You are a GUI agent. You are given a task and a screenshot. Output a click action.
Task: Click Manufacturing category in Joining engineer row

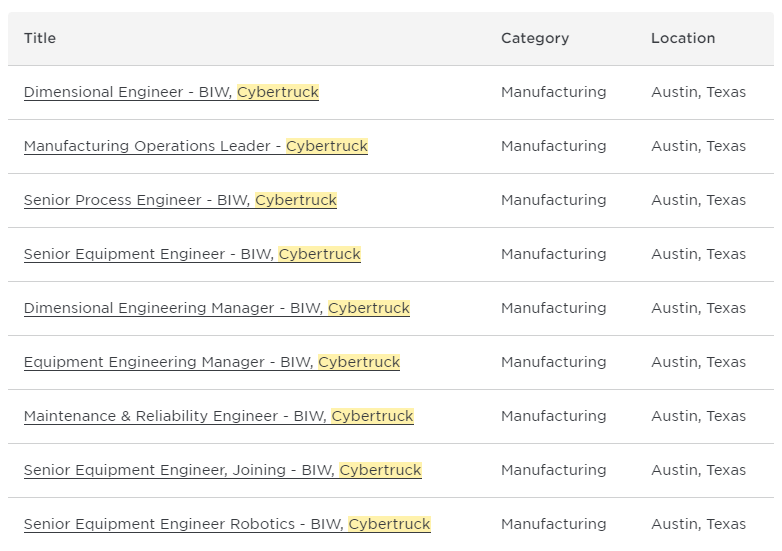coord(553,470)
